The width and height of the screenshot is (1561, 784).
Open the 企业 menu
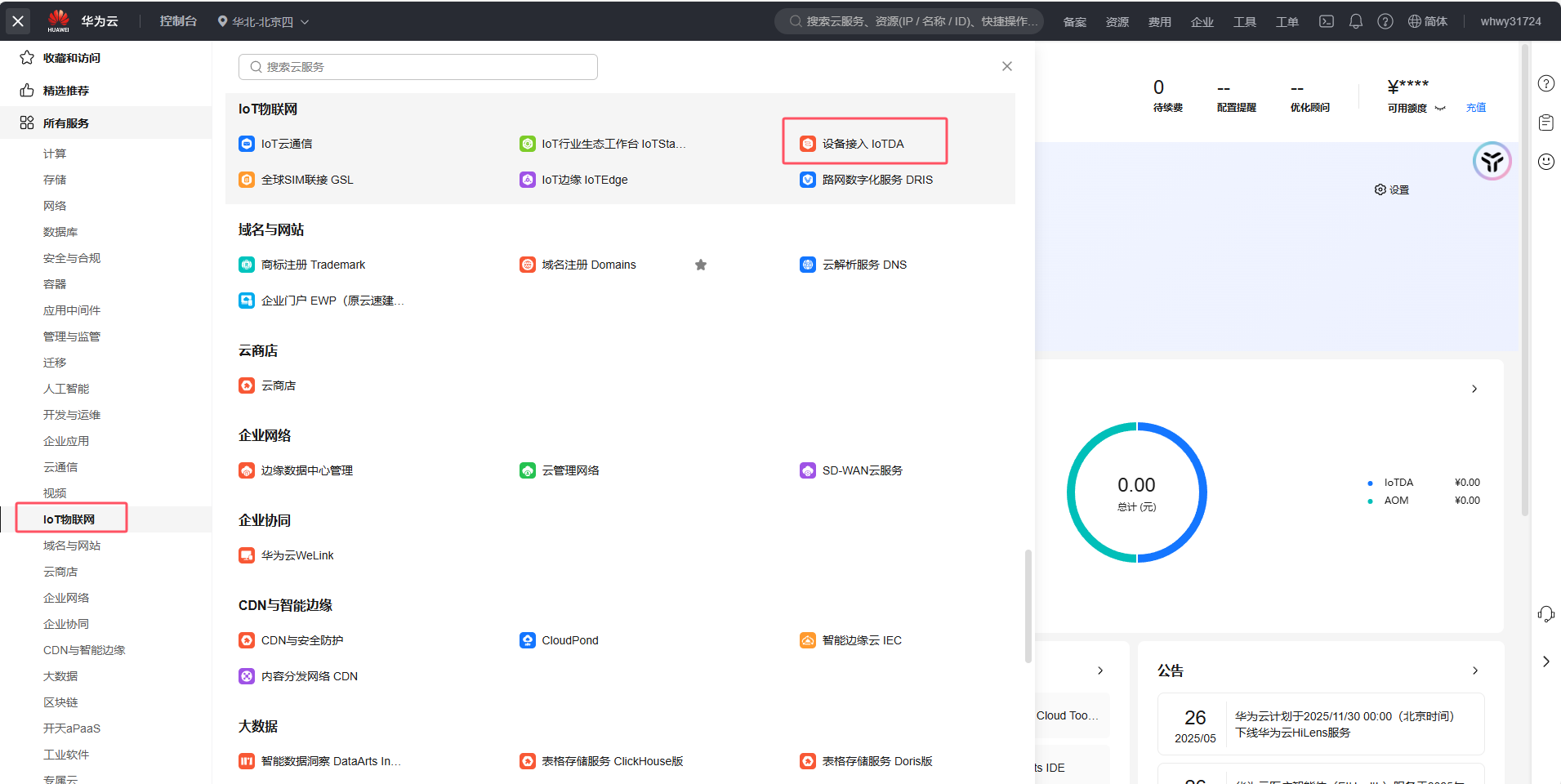pos(1202,21)
